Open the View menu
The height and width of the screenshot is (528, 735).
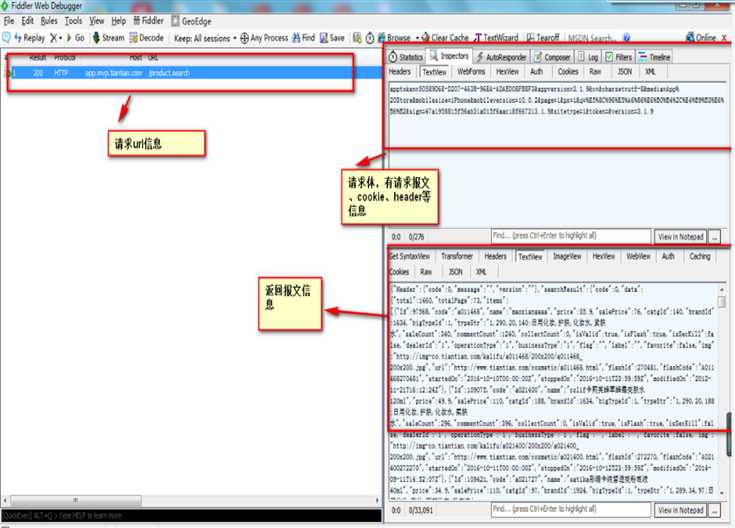tap(97, 21)
